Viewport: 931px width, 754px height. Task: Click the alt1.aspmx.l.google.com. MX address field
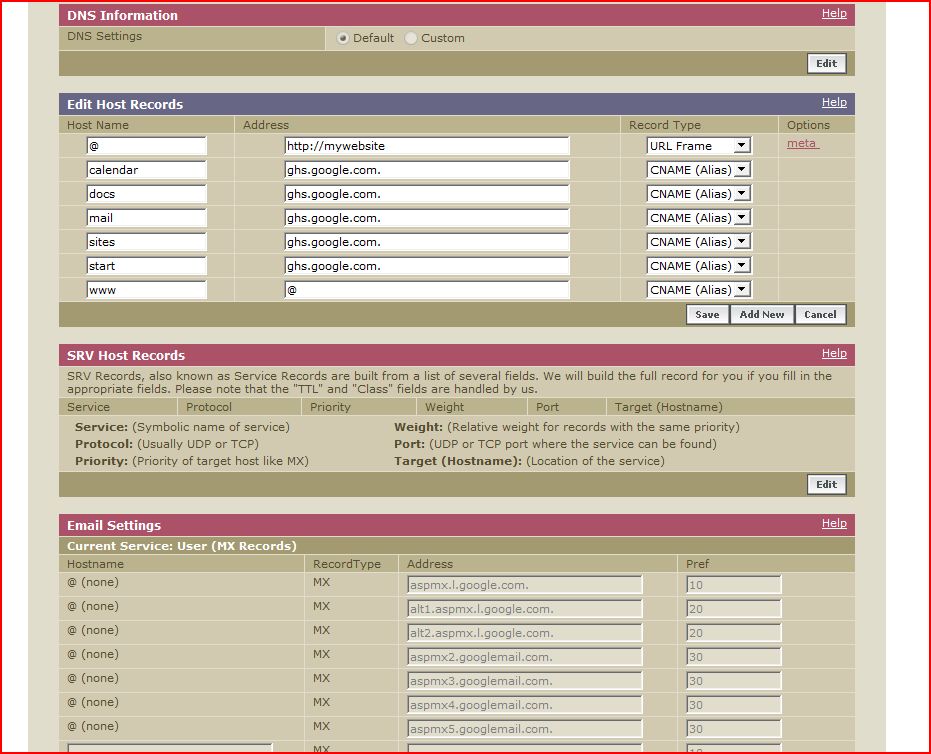[525, 609]
